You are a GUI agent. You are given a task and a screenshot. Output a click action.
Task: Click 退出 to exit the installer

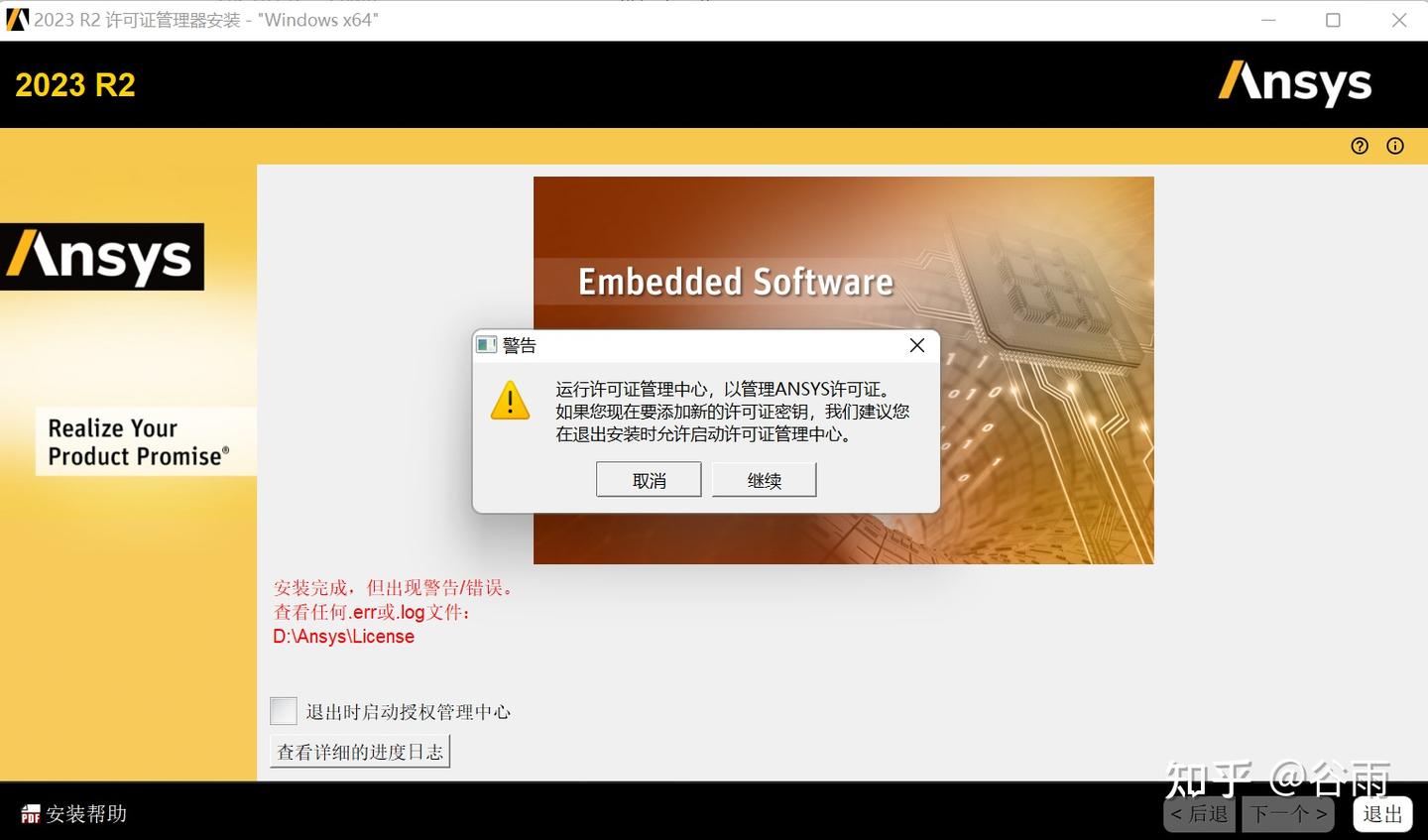pyautogui.click(x=1382, y=813)
